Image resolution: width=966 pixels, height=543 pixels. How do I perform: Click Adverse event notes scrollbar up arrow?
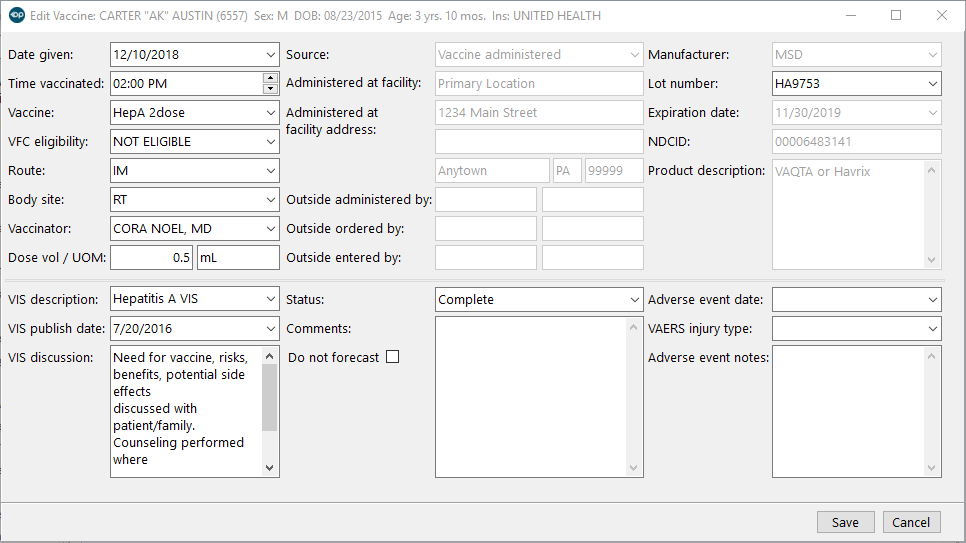pyautogui.click(x=932, y=356)
